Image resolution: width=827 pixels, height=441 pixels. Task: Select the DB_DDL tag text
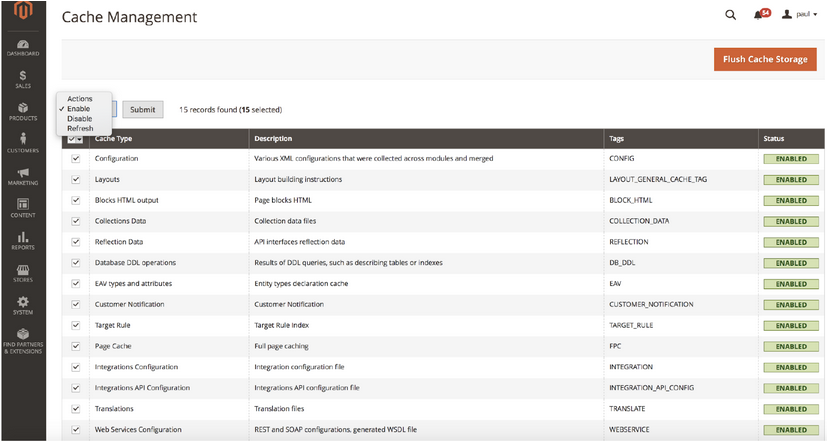[622, 263]
